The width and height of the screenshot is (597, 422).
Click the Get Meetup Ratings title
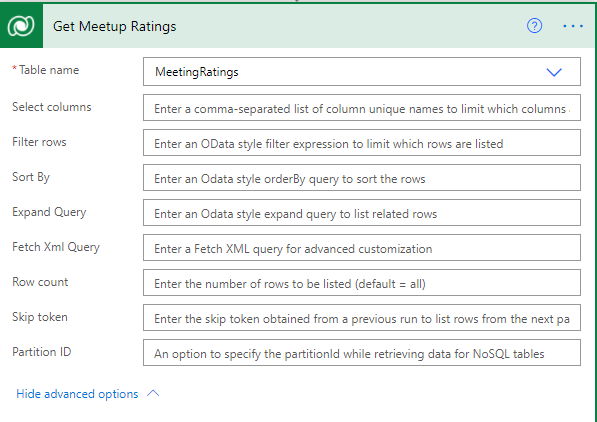point(115,26)
